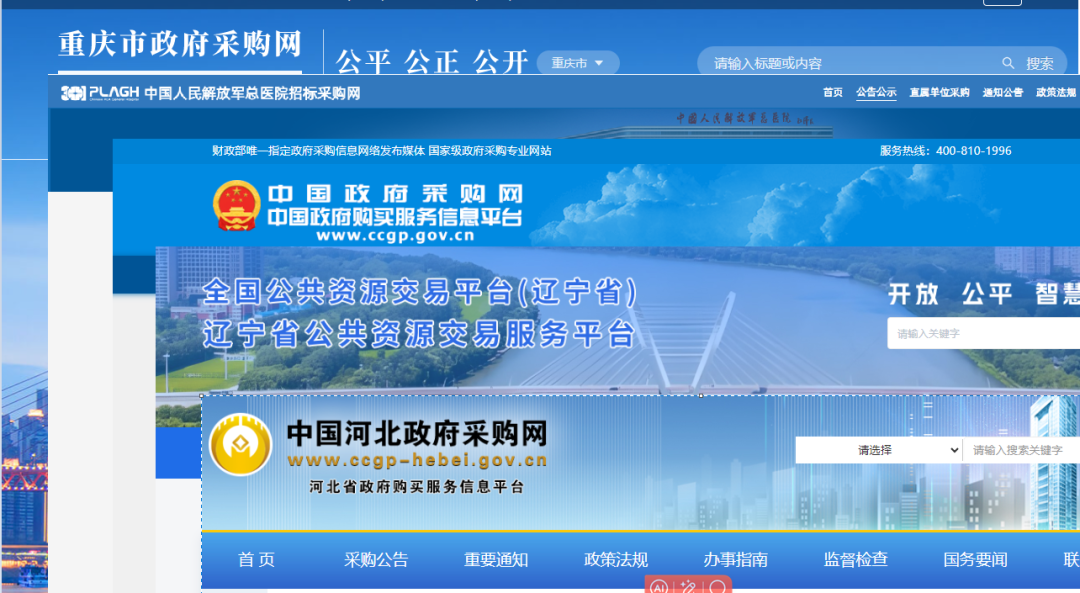Open 采购公告 on the Hebei site
Viewport: 1080px width, 593px height.
(x=376, y=559)
